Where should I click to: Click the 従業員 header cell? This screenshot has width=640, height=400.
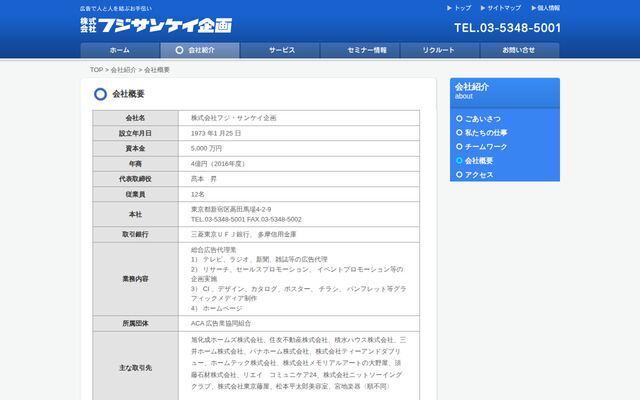tap(136, 194)
